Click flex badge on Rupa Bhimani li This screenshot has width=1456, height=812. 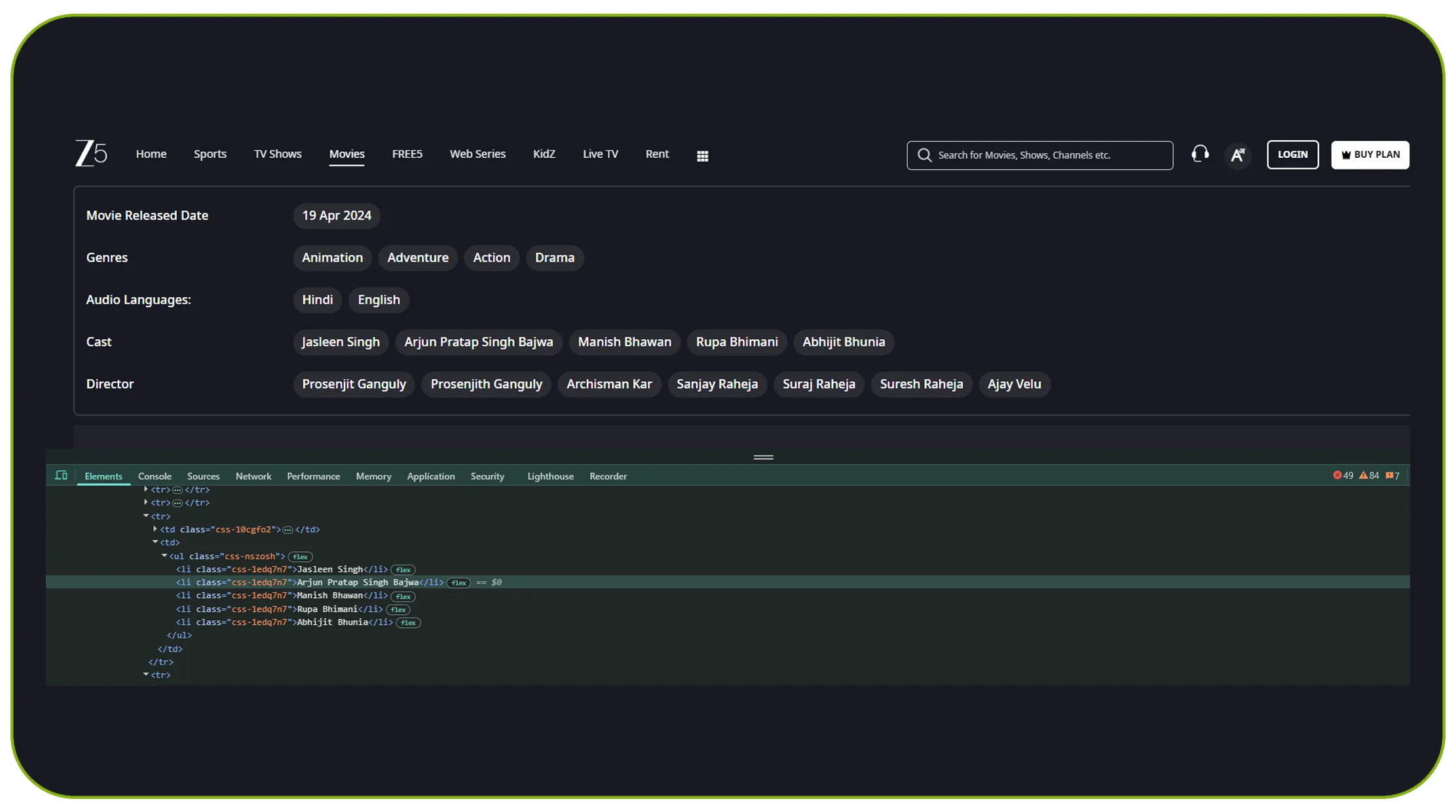[398, 610]
